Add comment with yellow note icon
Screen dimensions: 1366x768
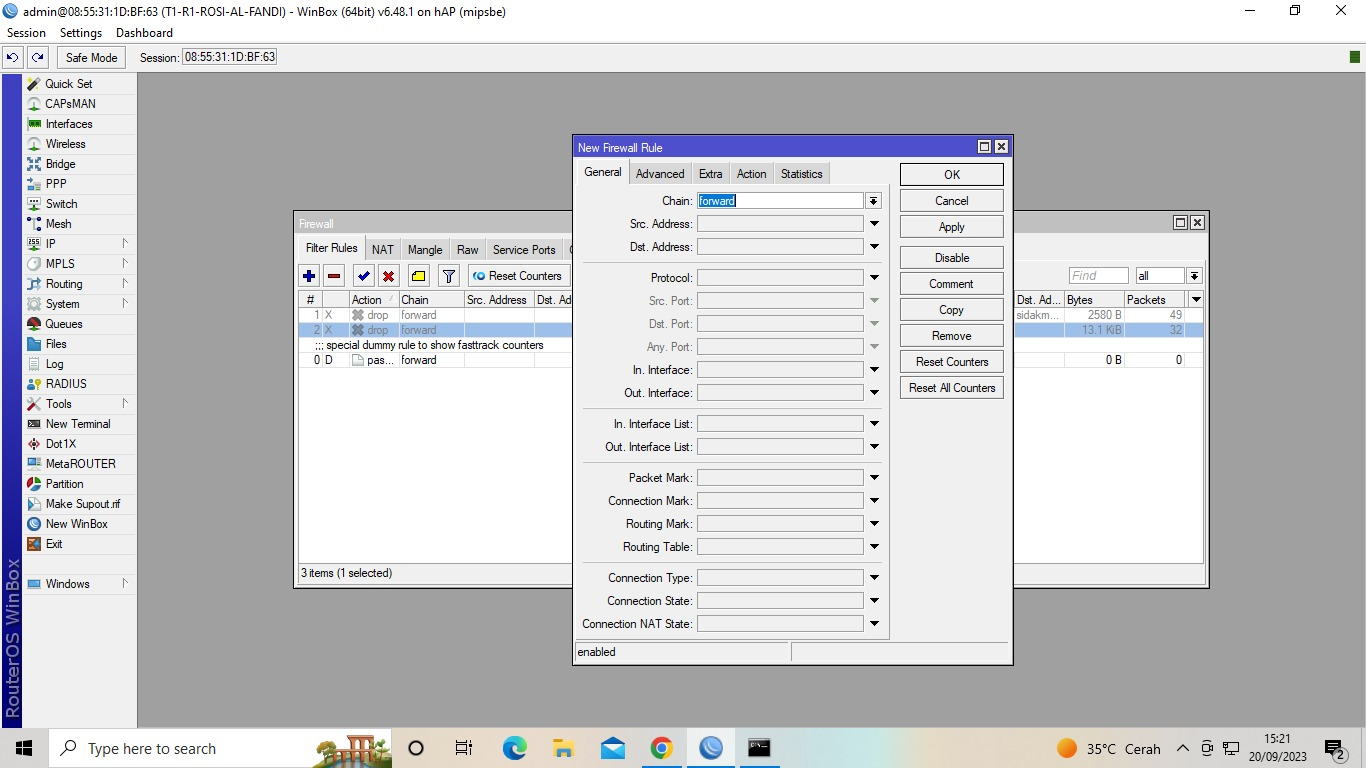[419, 276]
